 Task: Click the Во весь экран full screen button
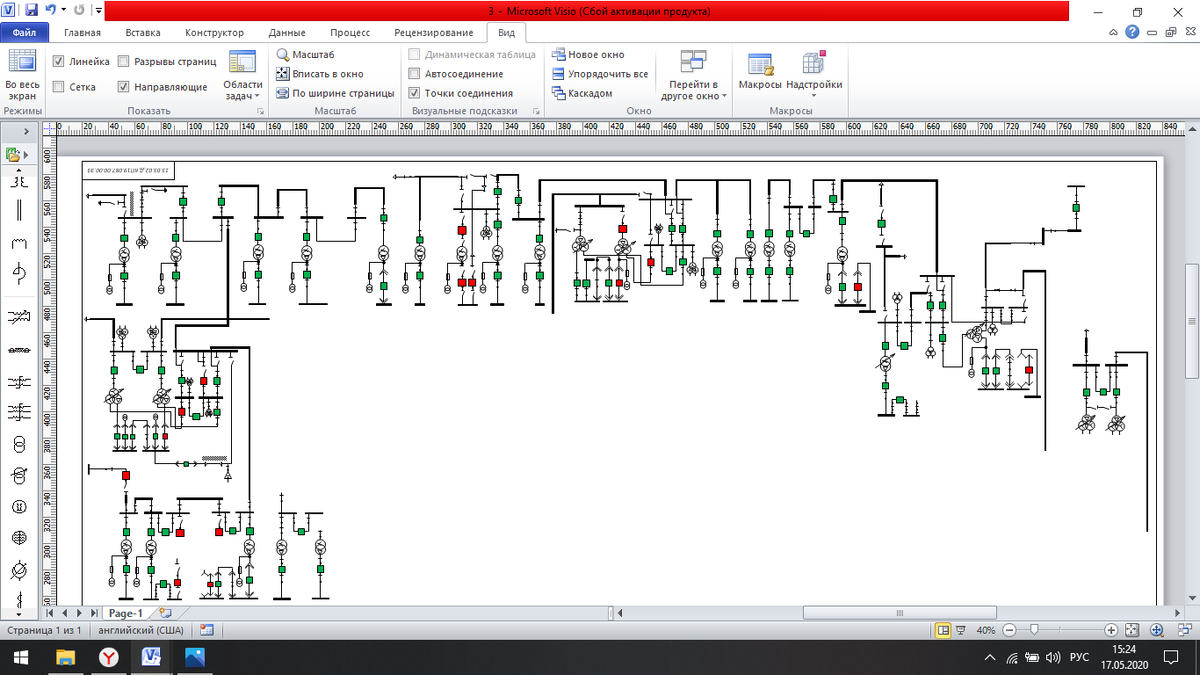pos(22,74)
